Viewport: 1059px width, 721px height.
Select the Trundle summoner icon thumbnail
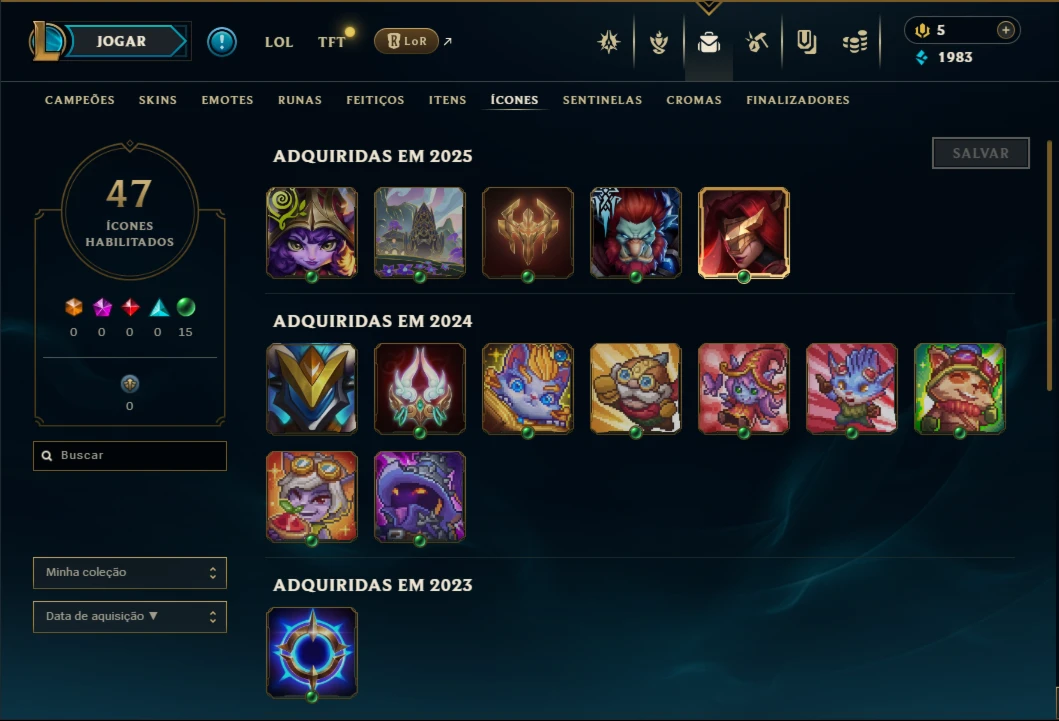(x=636, y=233)
